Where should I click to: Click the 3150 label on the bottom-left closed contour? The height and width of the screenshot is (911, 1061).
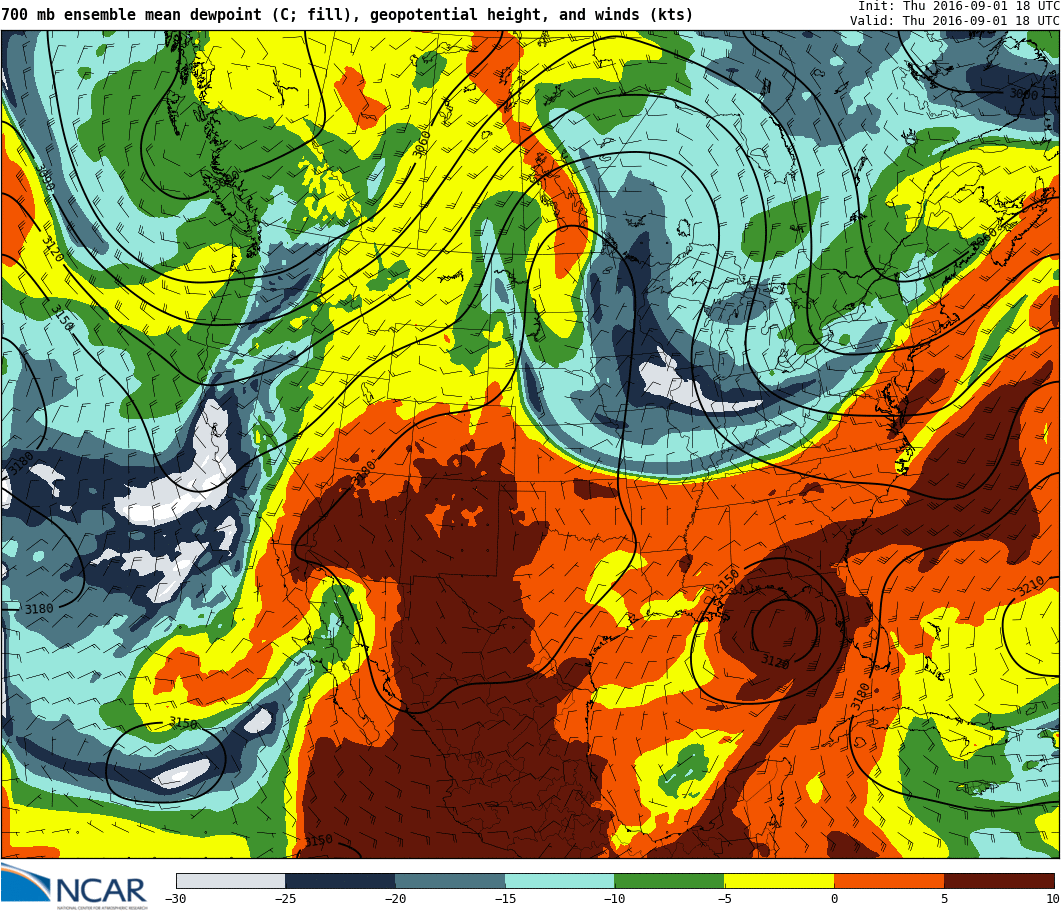183,722
